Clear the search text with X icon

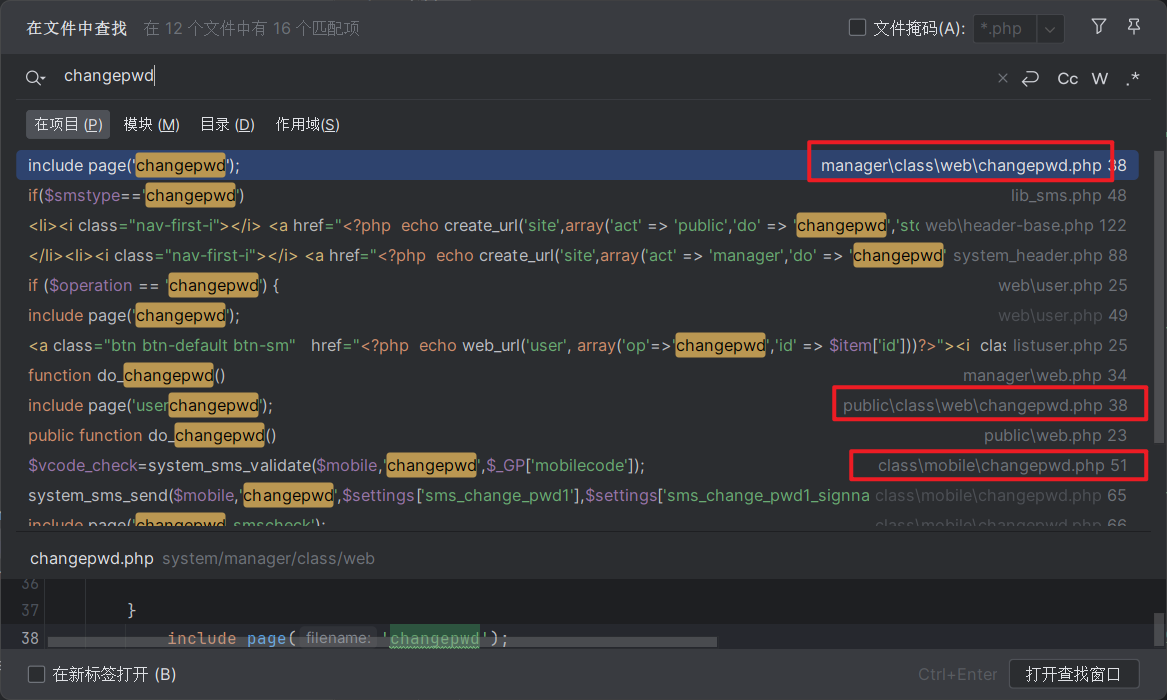point(1003,78)
